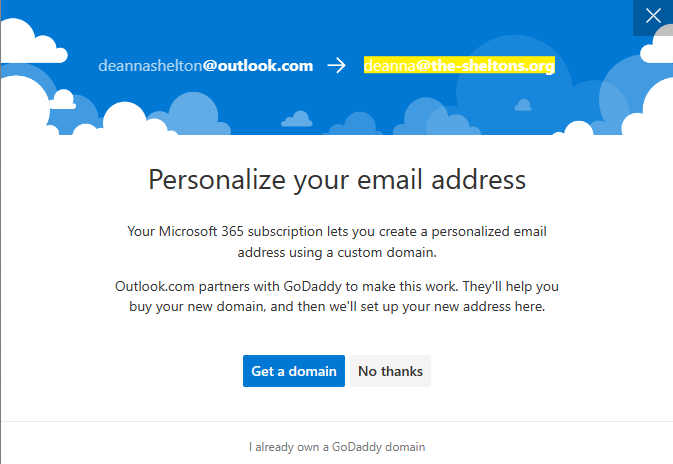Click the 'address using a custom domain' line
The width and height of the screenshot is (673, 464).
[x=337, y=250]
